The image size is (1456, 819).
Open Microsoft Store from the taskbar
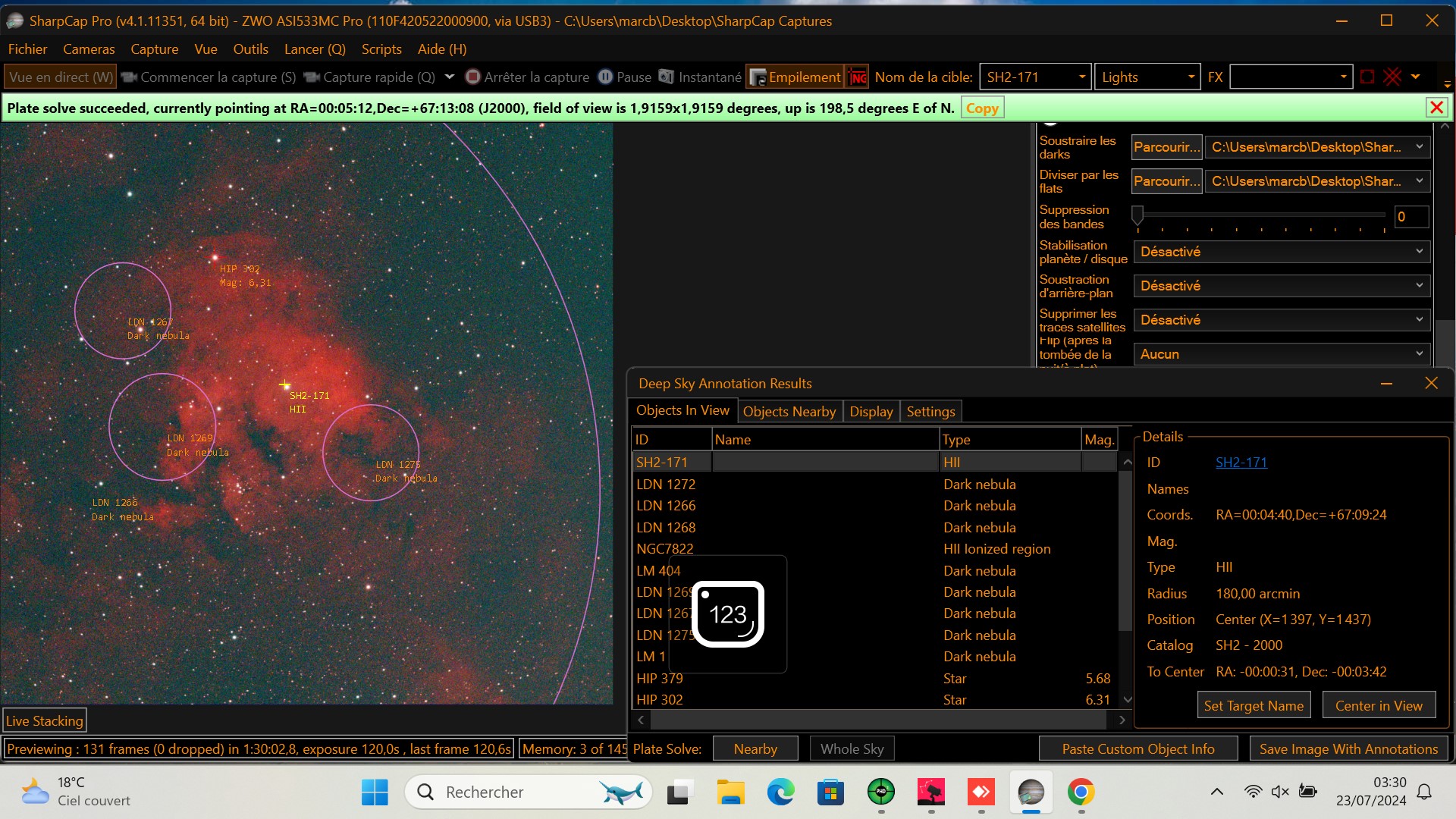(830, 792)
